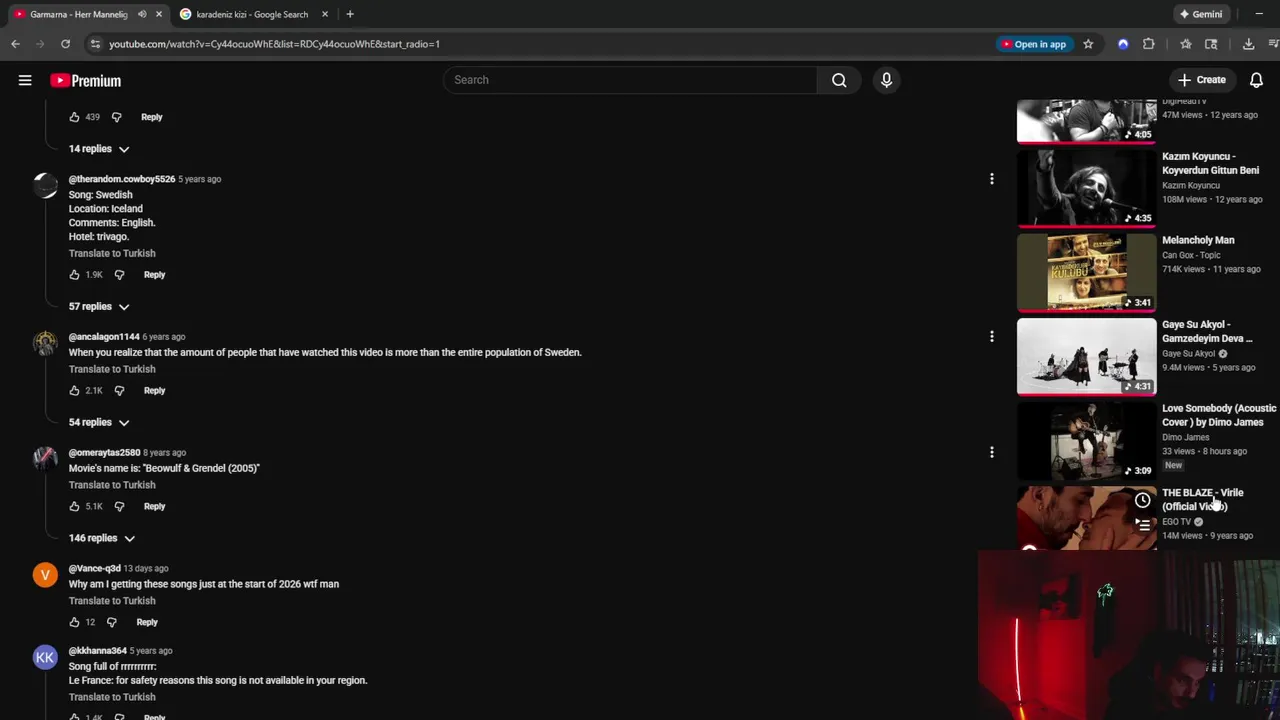Open the Gaye Su Akyol video thumbnail
This screenshot has height=720, width=1280.
[x=1086, y=356]
